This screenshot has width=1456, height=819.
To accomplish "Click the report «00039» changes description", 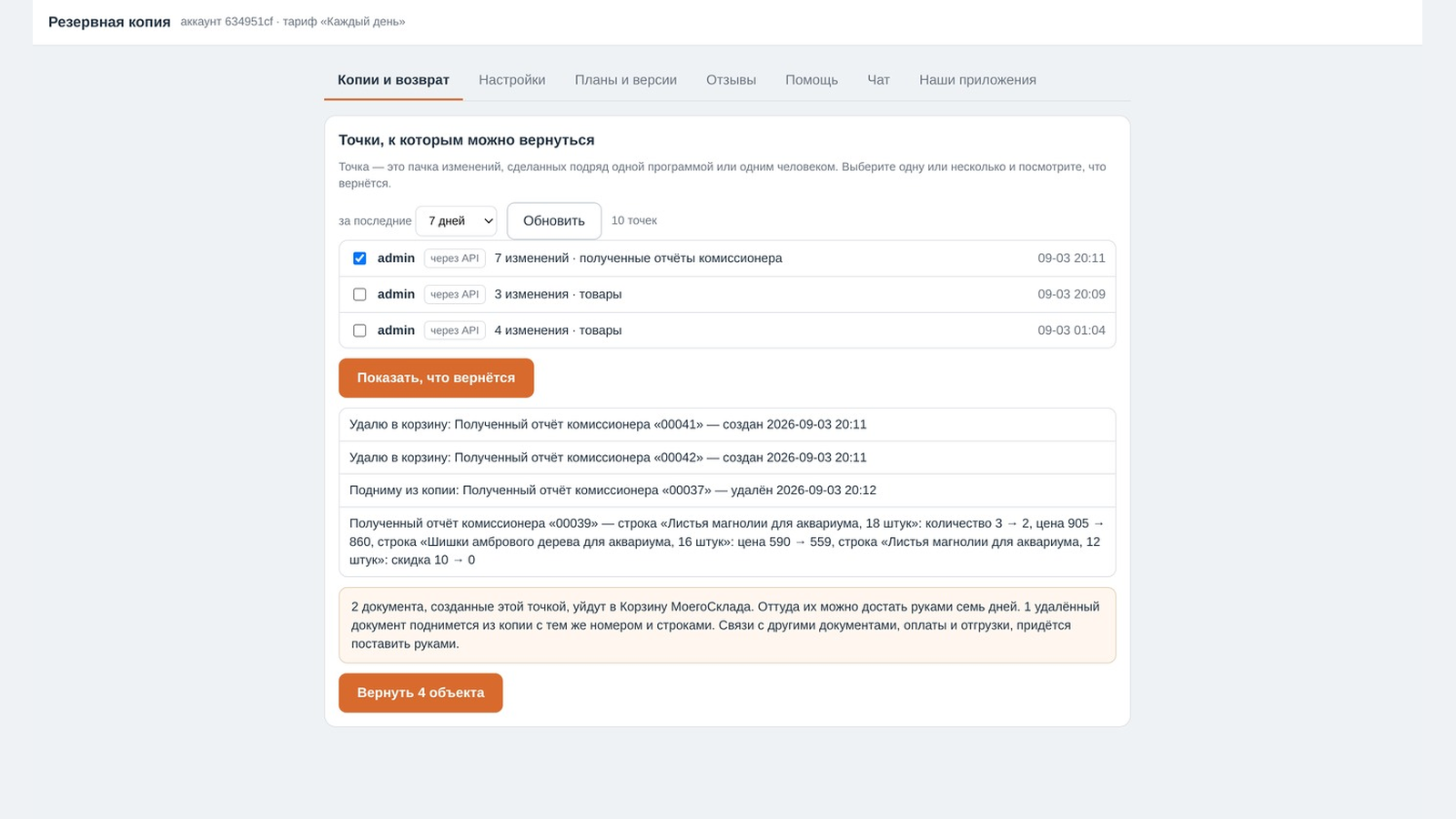I will [727, 541].
